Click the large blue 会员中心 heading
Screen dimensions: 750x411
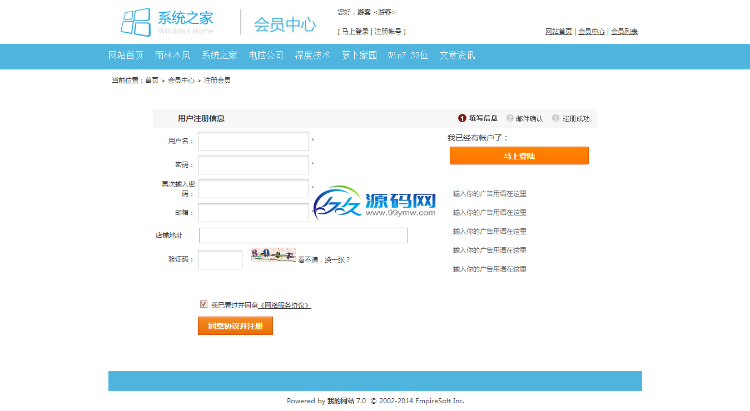click(x=285, y=24)
